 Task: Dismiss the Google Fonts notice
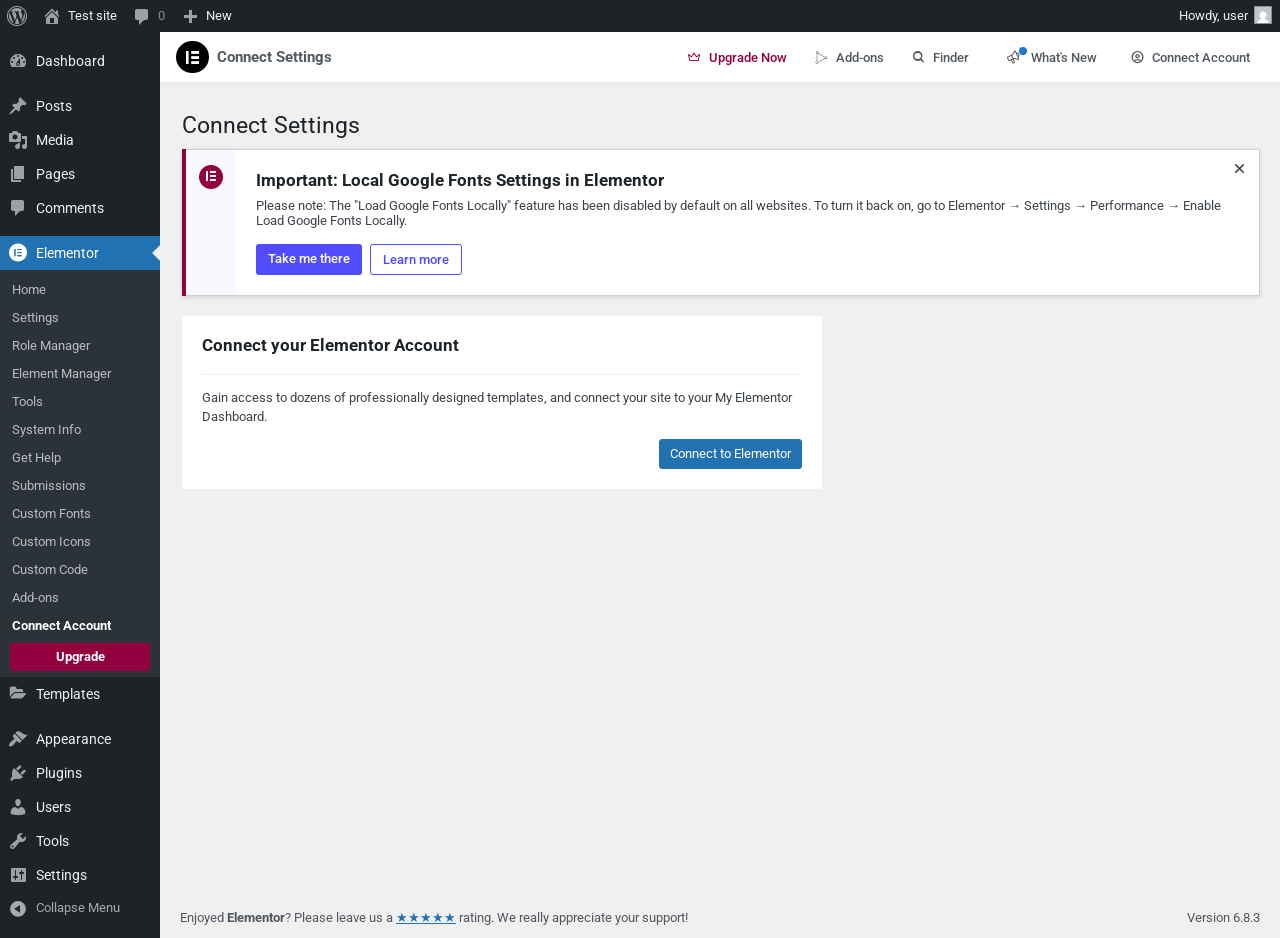(1239, 169)
